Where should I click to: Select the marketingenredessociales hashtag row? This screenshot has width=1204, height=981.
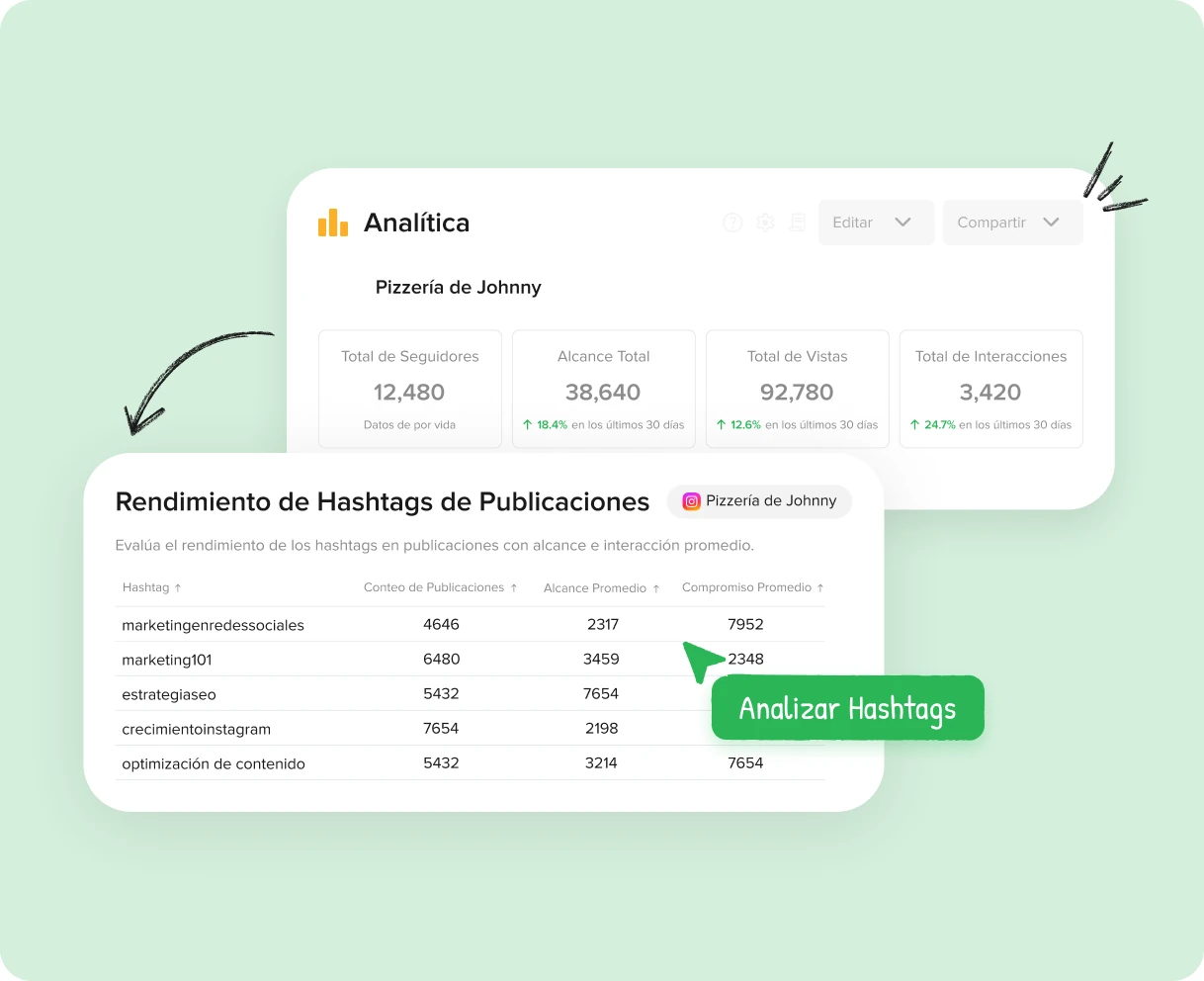point(470,624)
